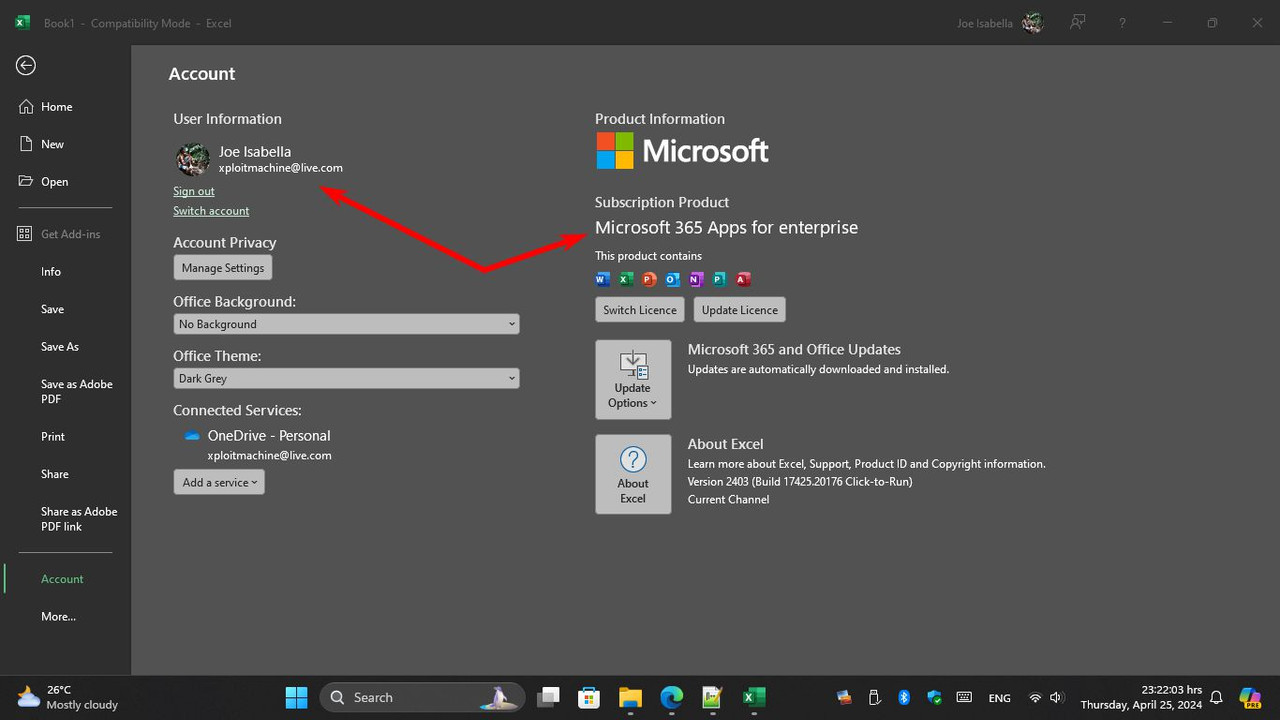The image size is (1280, 720).
Task: Click the Publisher product icon
Action: pos(719,279)
